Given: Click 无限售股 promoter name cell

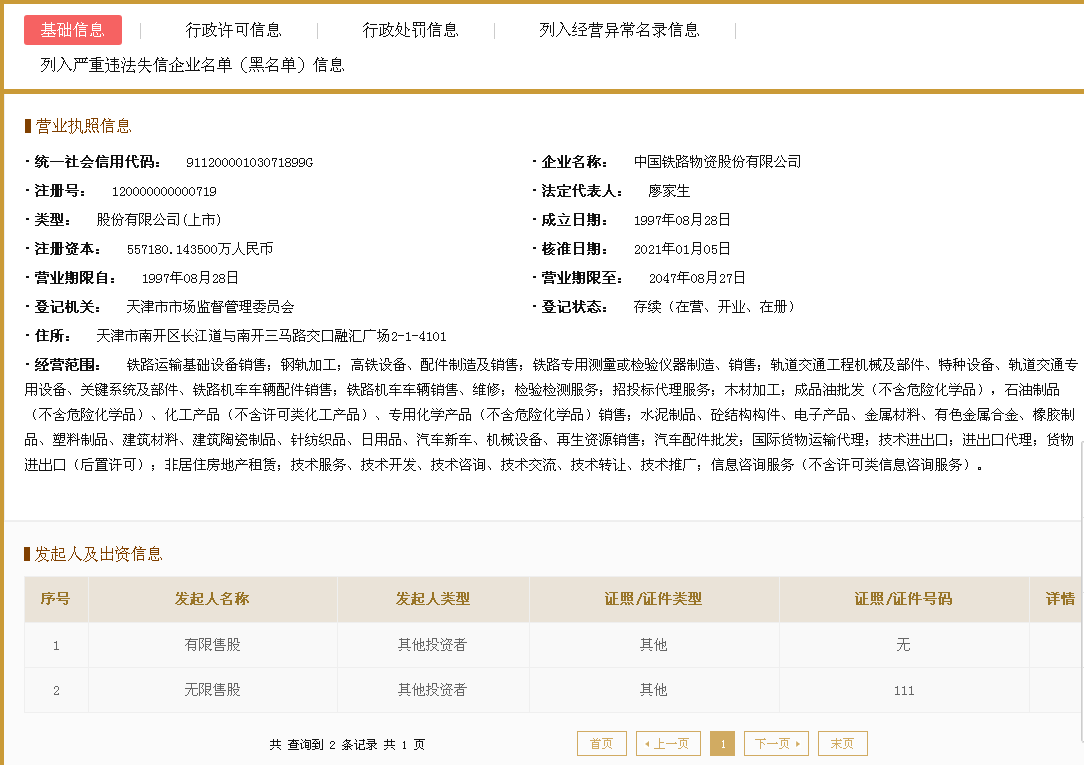Looking at the screenshot, I should pos(212,690).
